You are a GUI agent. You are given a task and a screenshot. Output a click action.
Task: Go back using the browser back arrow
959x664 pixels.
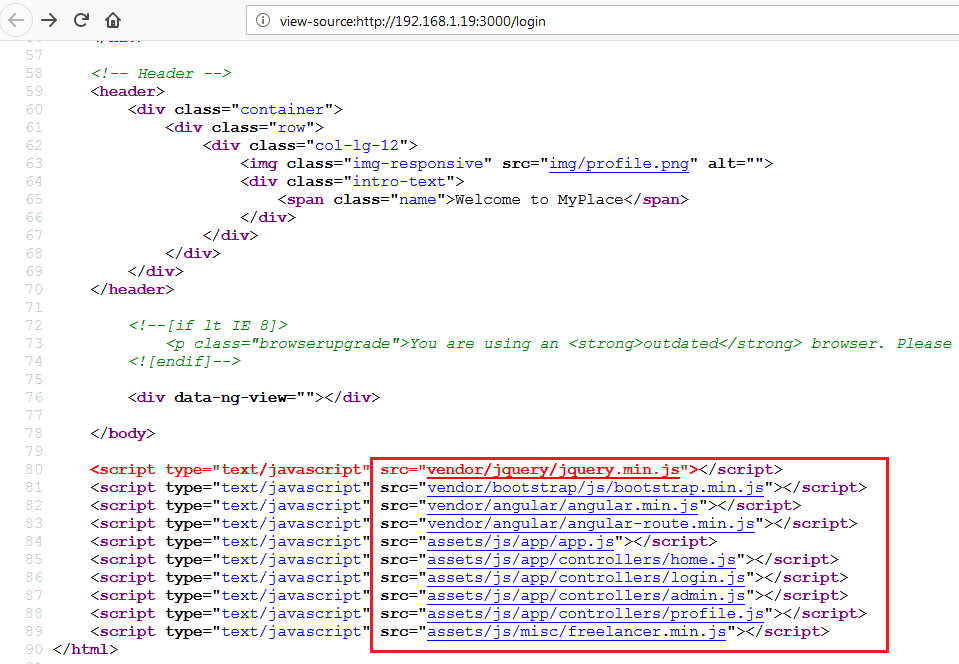tap(17, 20)
